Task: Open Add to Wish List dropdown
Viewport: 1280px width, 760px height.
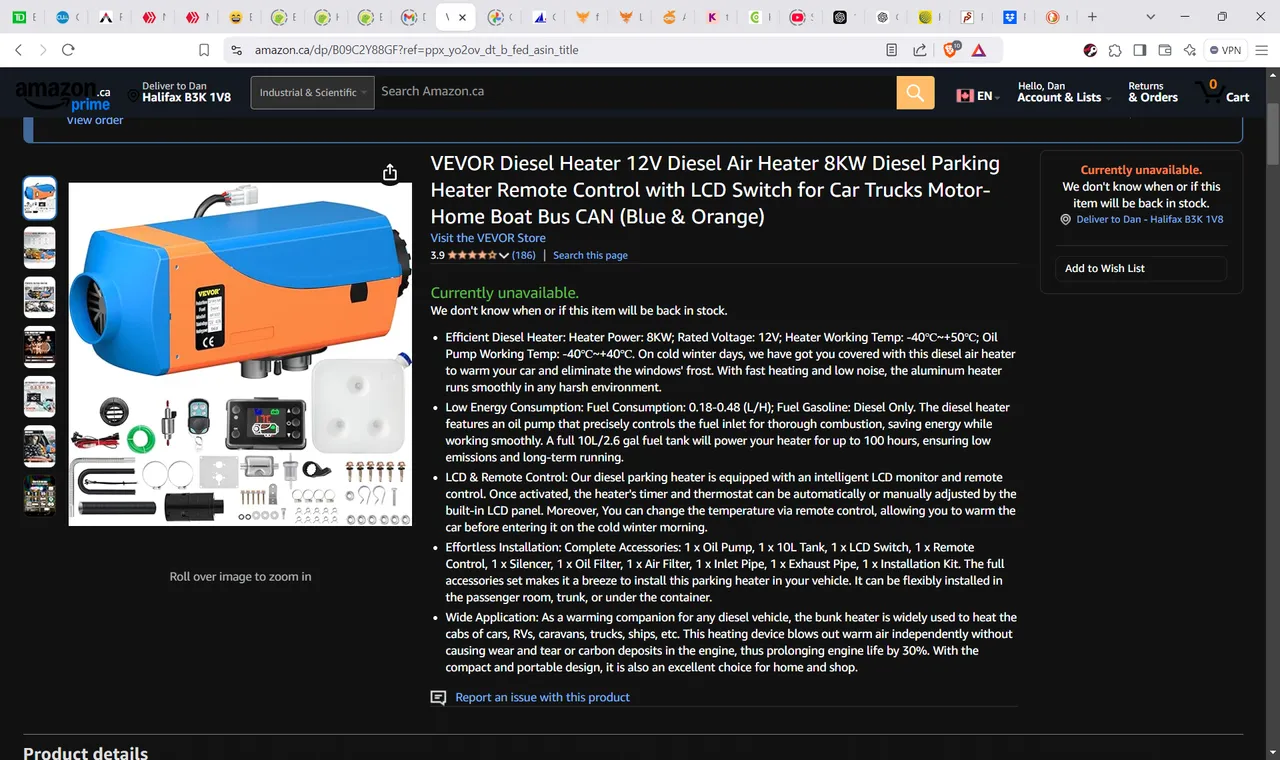Action: (1141, 269)
